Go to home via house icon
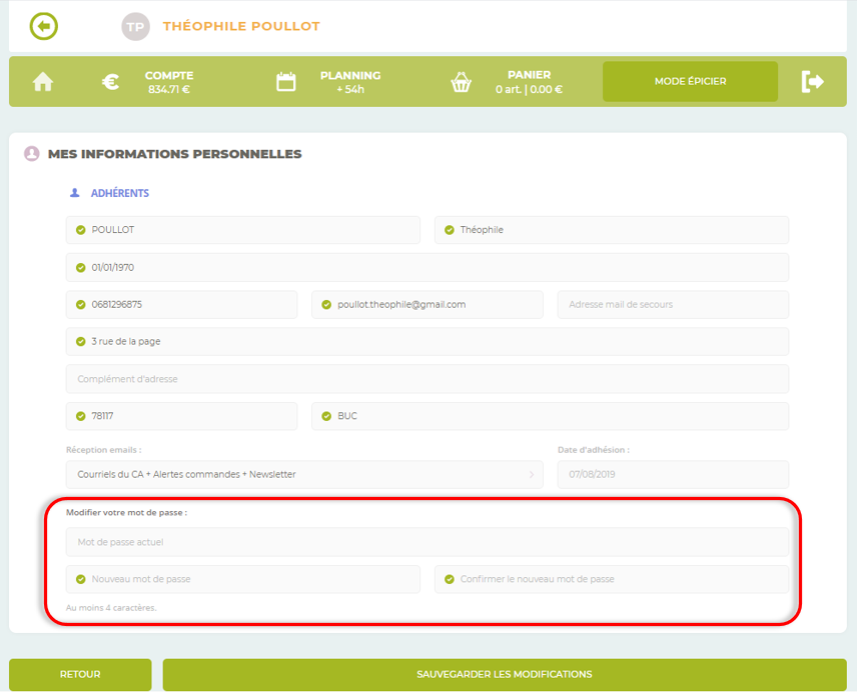 [x=43, y=82]
